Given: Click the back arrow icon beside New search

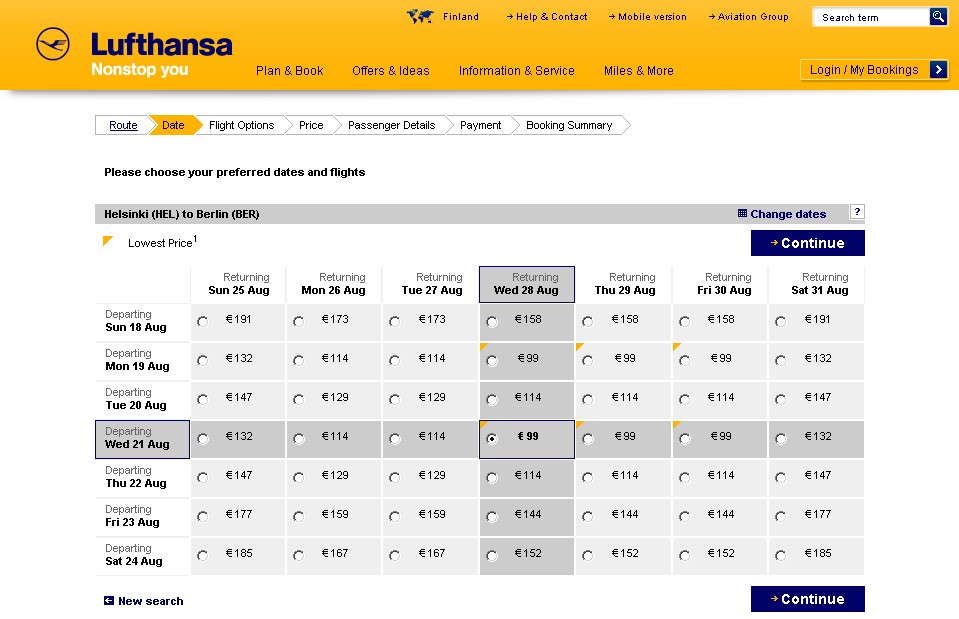Looking at the screenshot, I should point(109,601).
